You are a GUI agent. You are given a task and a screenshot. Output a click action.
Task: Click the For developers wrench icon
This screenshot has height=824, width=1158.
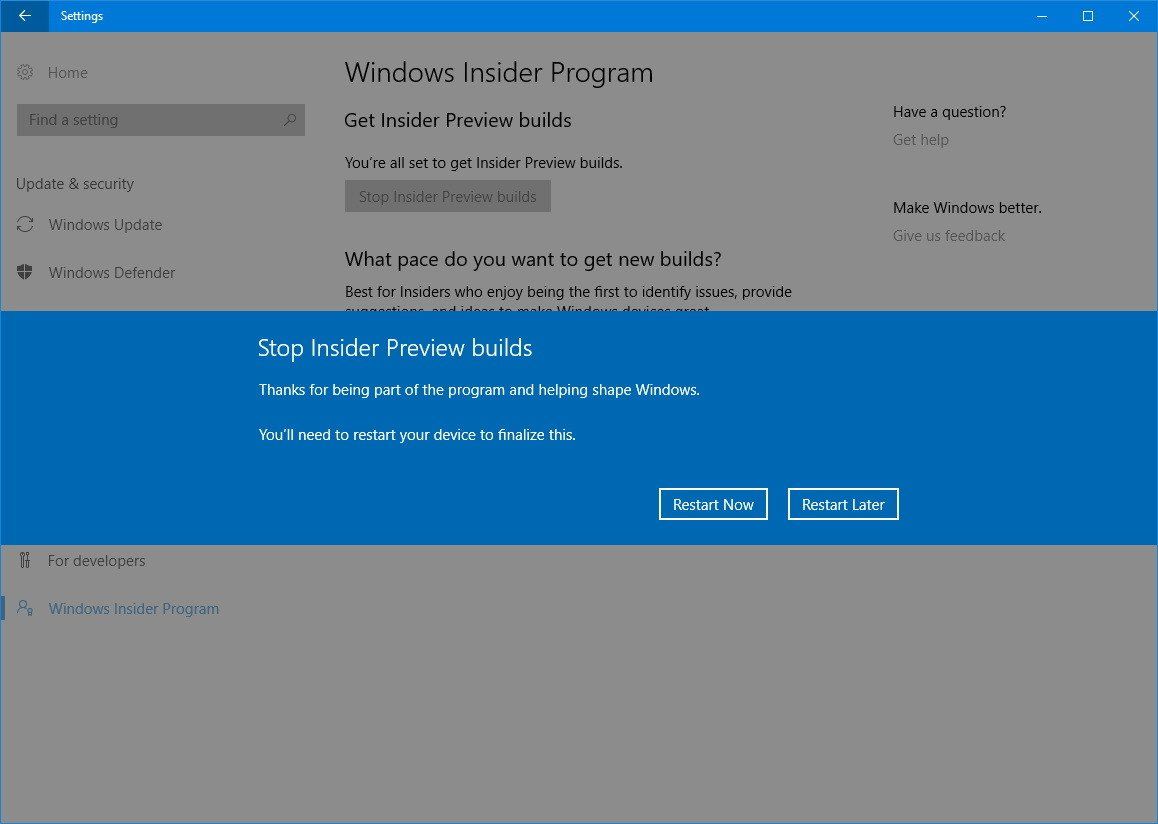24,560
